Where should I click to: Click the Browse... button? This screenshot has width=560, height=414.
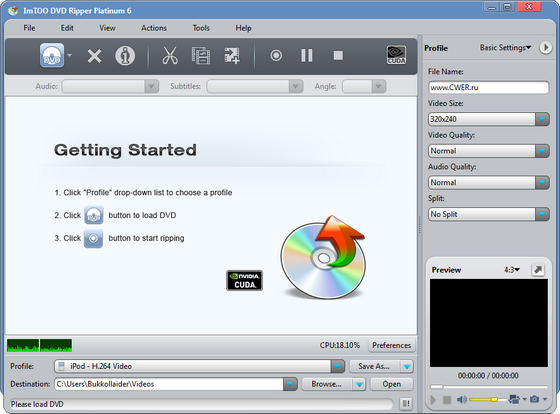(x=326, y=384)
